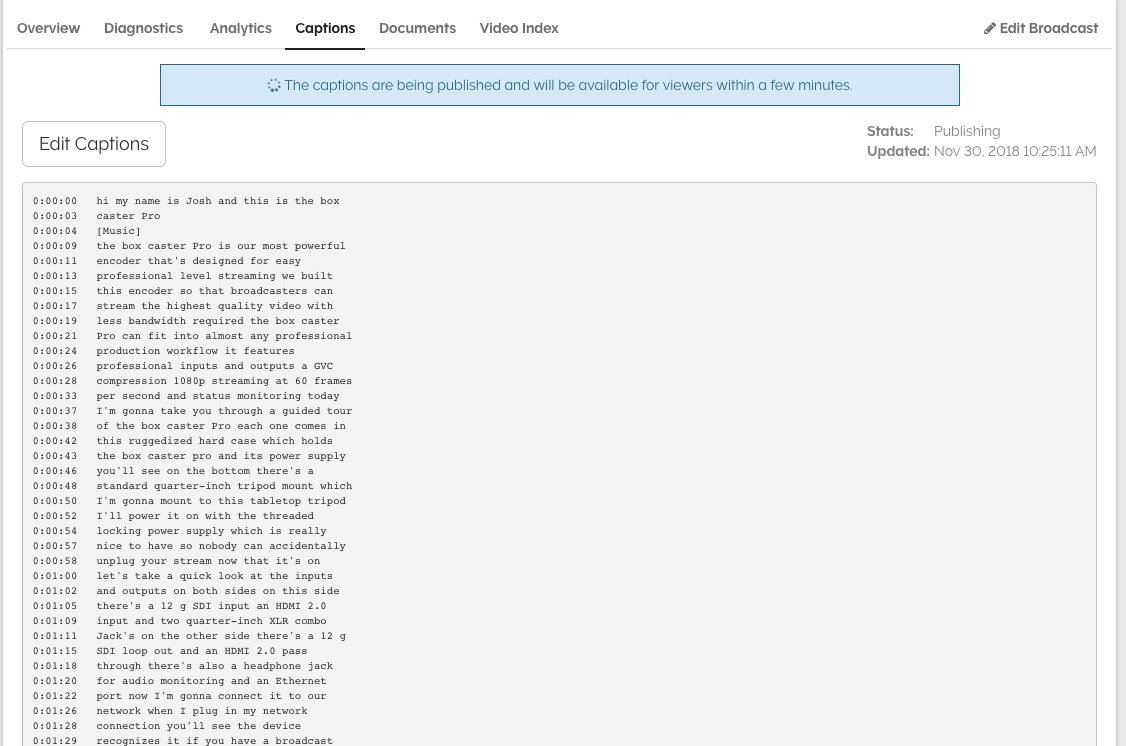Click the Publishing status value

(966, 131)
